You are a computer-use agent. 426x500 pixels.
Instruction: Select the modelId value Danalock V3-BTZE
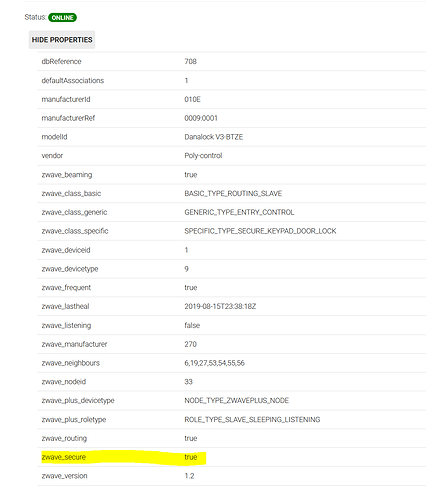click(x=214, y=137)
